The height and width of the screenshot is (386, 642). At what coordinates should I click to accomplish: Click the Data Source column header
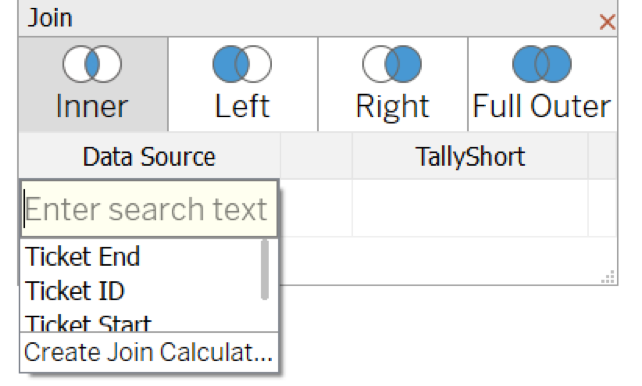(x=149, y=156)
